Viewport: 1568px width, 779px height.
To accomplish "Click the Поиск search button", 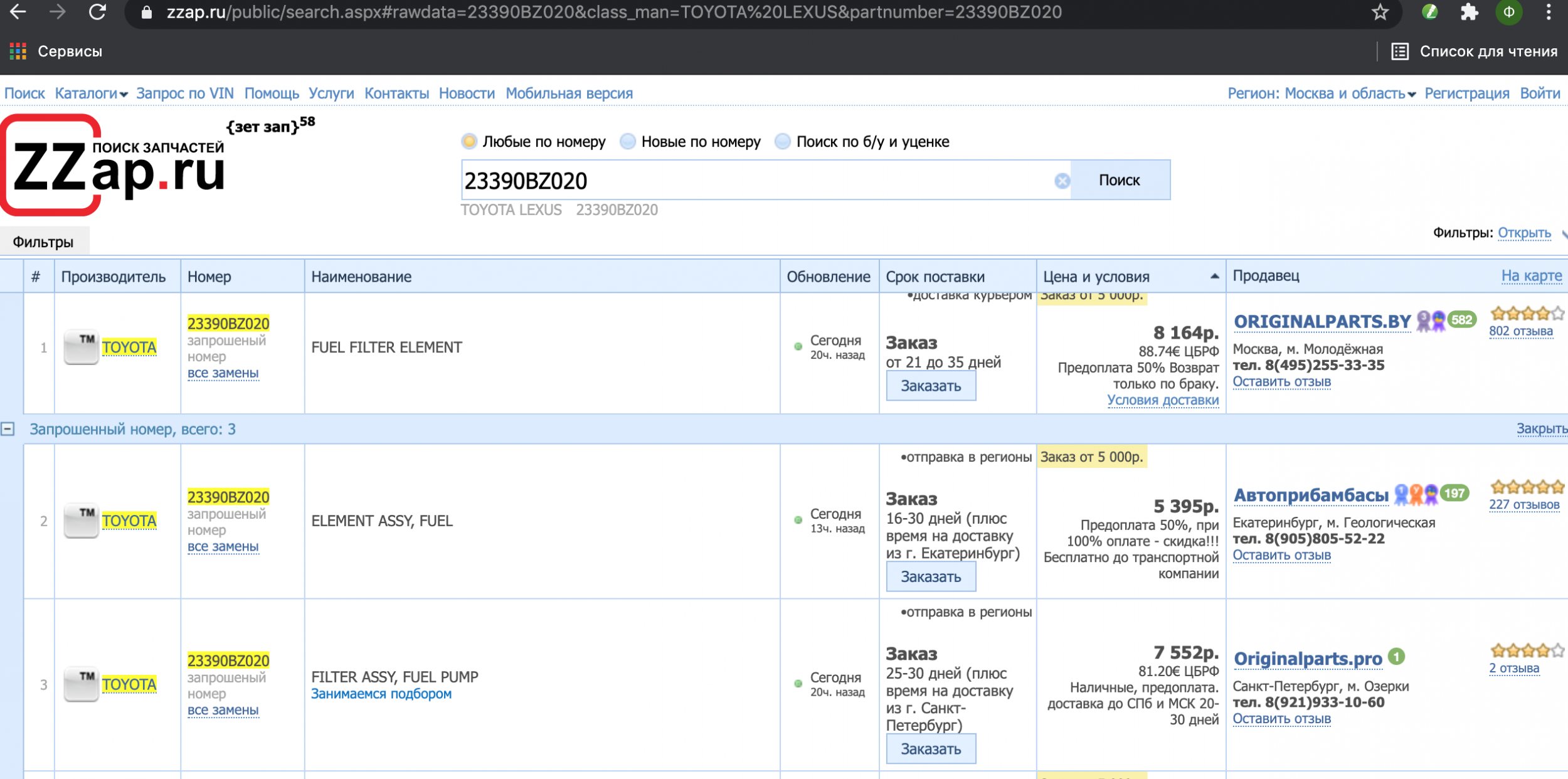I will [1120, 180].
